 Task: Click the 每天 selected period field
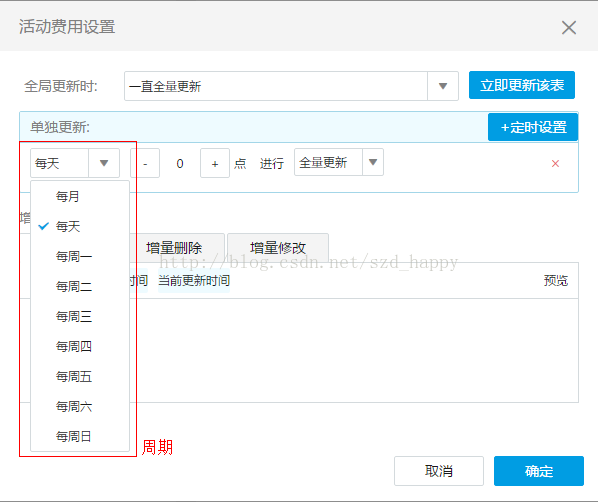[60, 163]
